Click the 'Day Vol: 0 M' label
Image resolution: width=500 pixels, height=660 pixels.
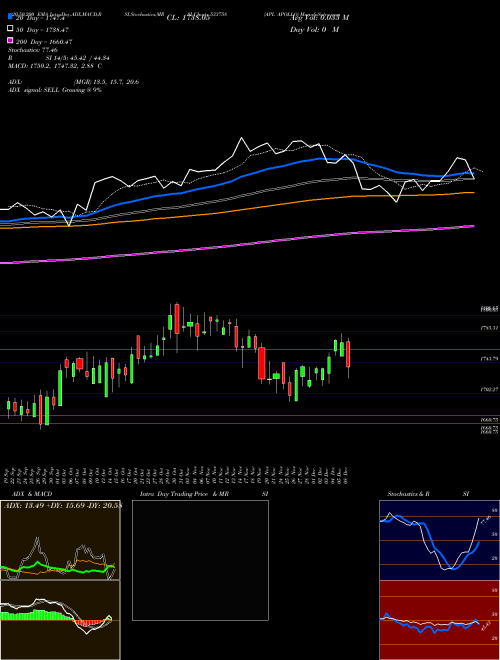tap(314, 30)
